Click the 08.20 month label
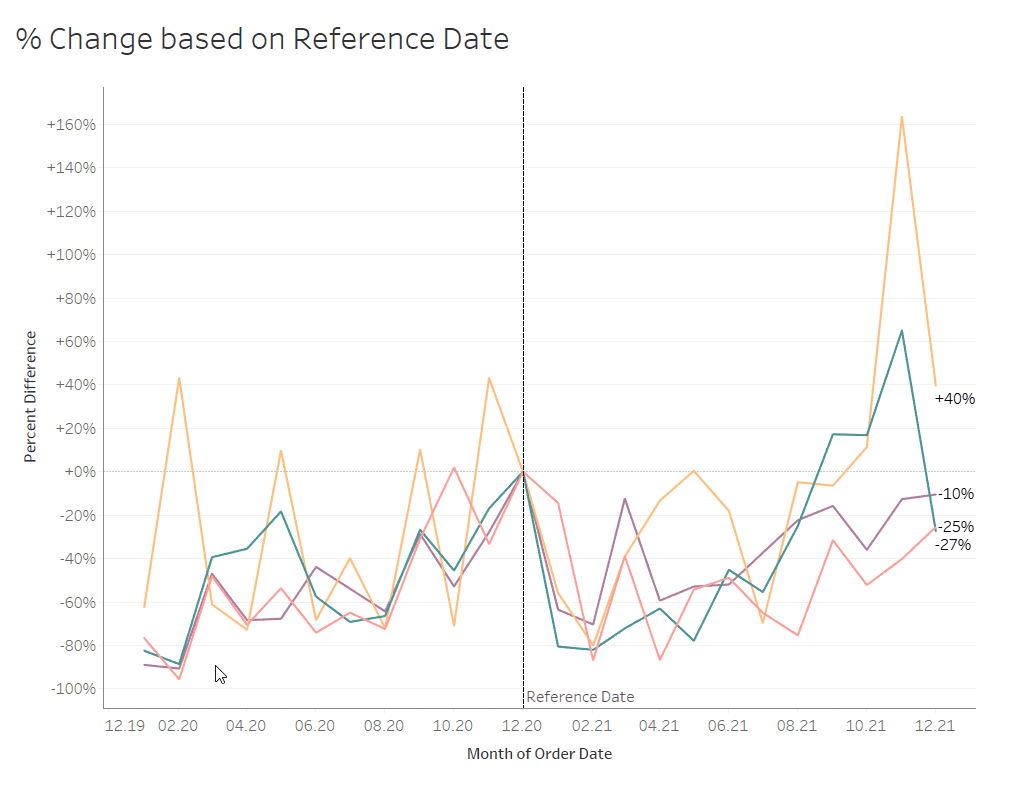Viewport: 1010px width, 786px height. coord(384,726)
